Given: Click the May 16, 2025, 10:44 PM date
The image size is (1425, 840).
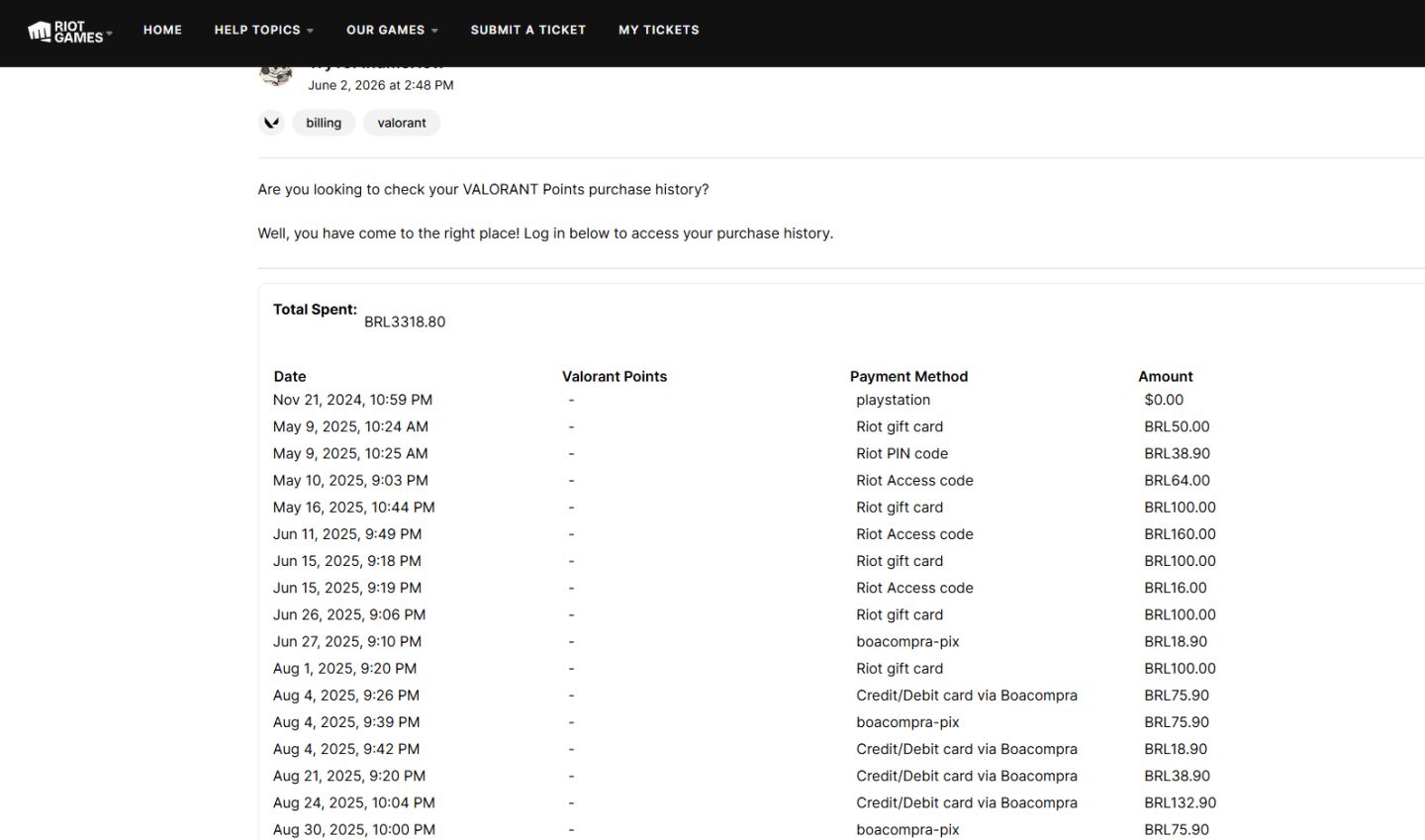Looking at the screenshot, I should pos(354,507).
